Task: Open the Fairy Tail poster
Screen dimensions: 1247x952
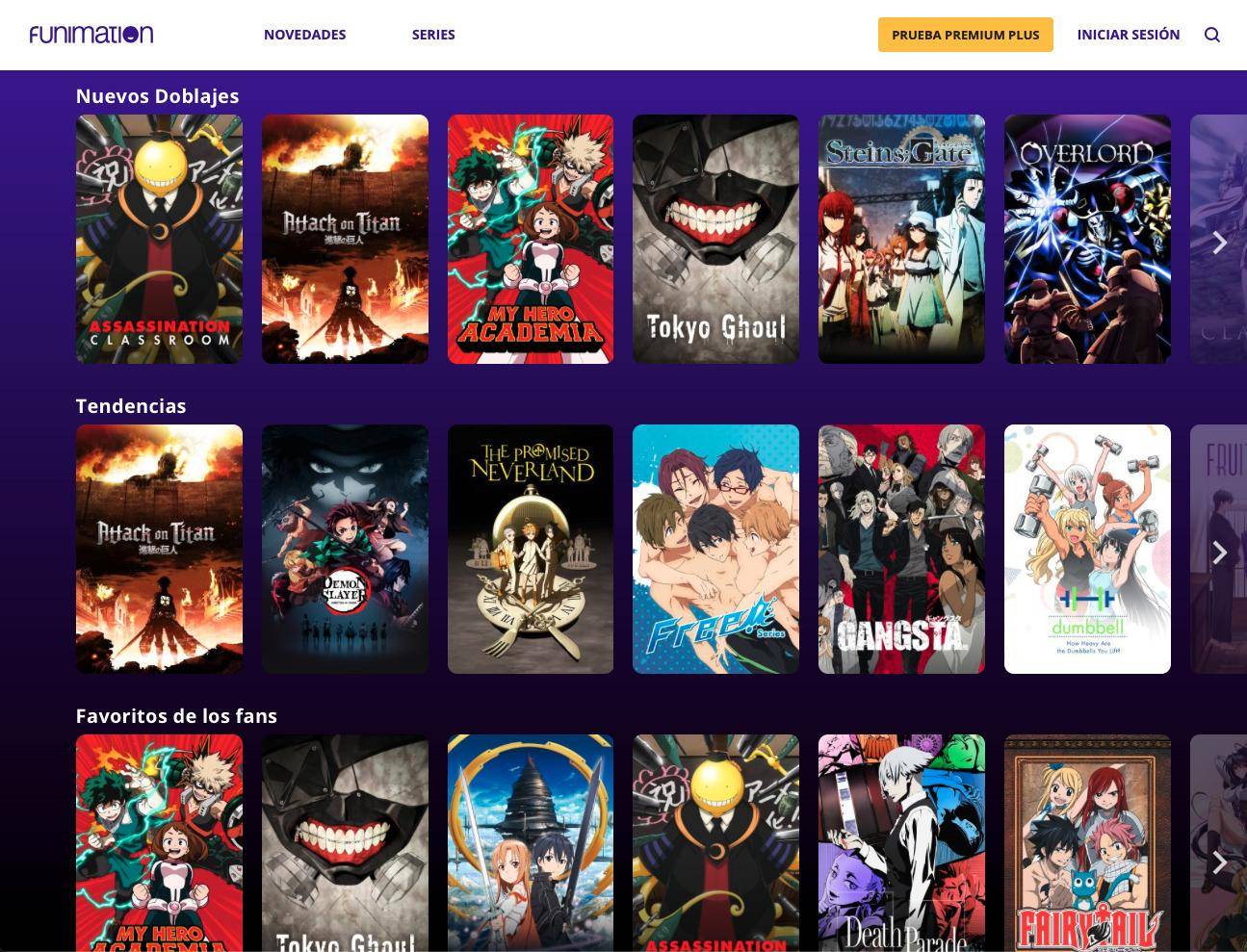Action: coord(1087,843)
